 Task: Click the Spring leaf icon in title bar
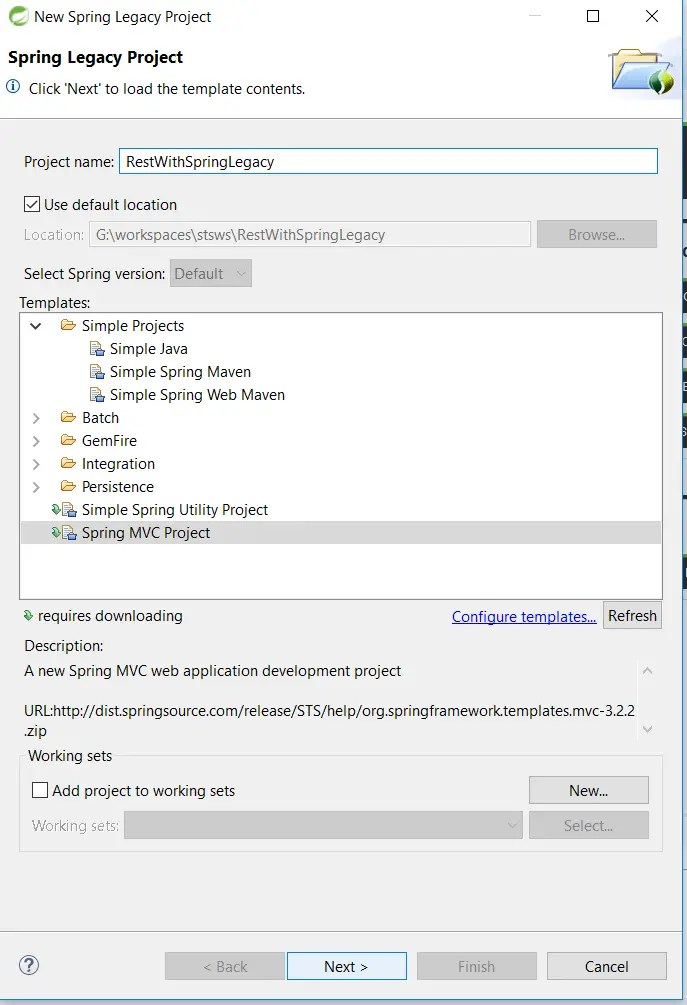(x=18, y=16)
